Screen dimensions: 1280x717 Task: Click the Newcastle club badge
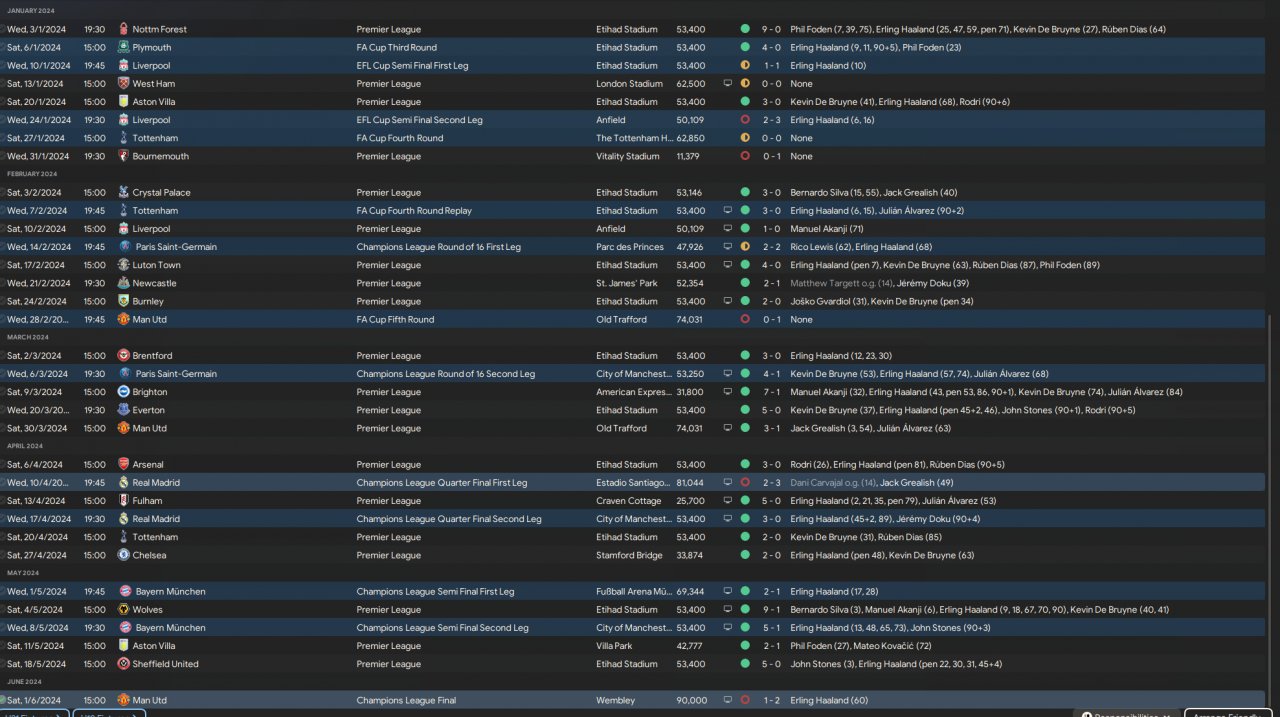point(124,283)
